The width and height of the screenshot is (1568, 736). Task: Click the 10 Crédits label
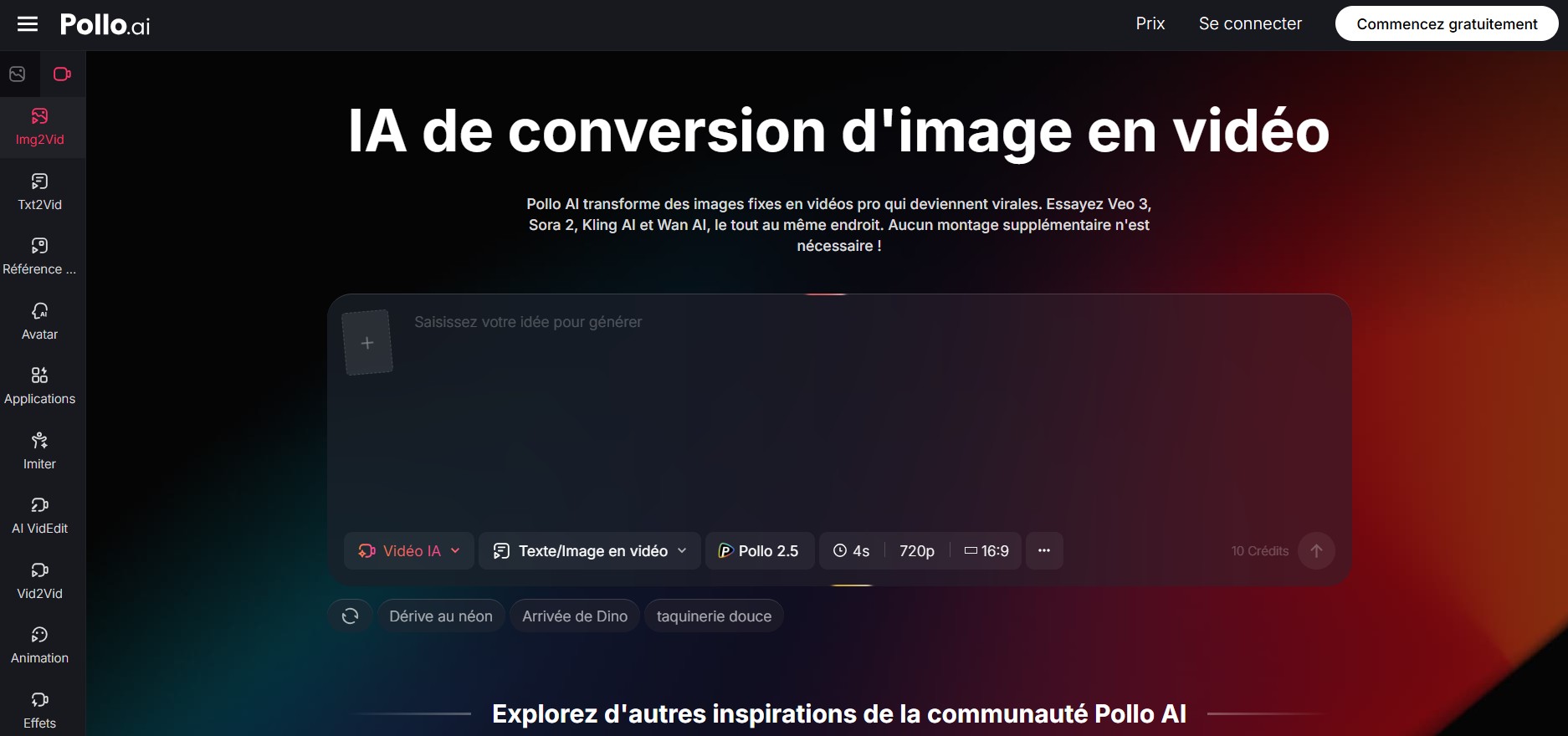point(1259,551)
